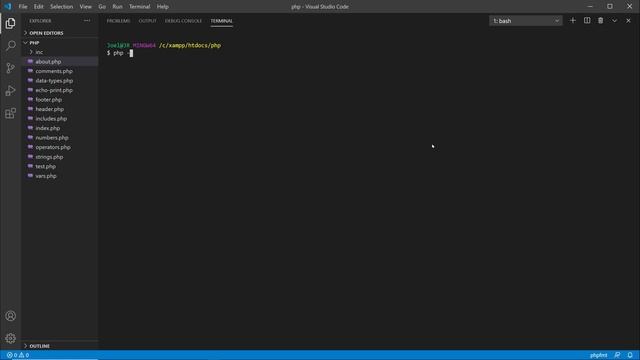640x360 pixels.
Task: Open echo-print.php file
Action: tap(60, 90)
